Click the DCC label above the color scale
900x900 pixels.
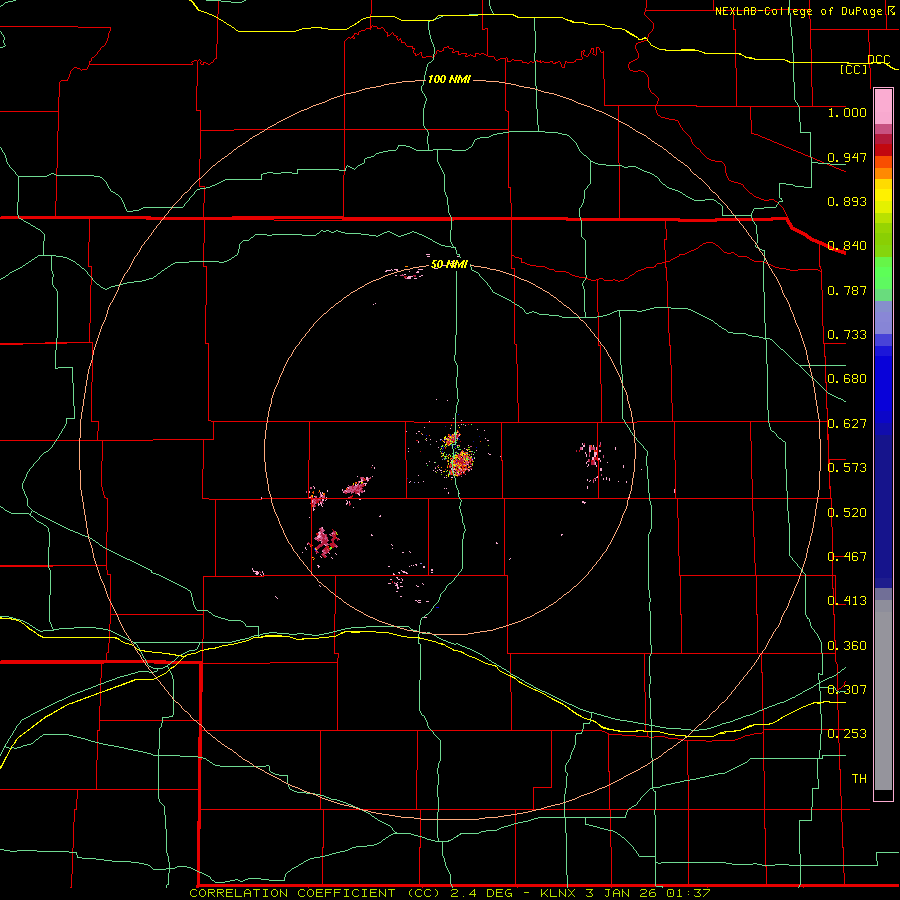pos(878,60)
